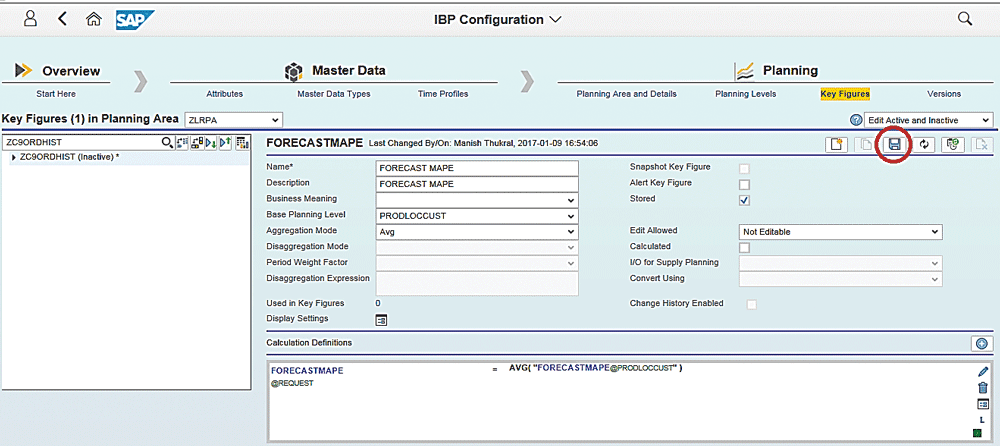Go back with the back arrow
The height and width of the screenshot is (446, 1000).
(x=62, y=19)
